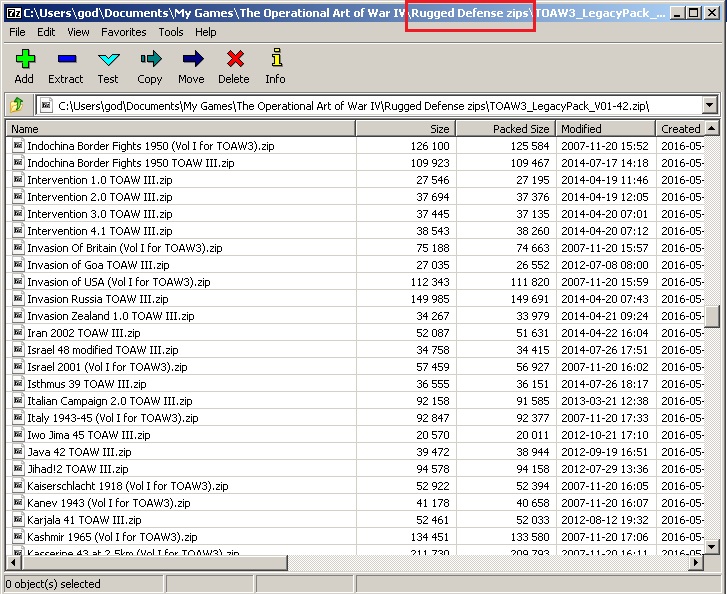Expand the address bar path dropdown
727x594 pixels.
(709, 105)
